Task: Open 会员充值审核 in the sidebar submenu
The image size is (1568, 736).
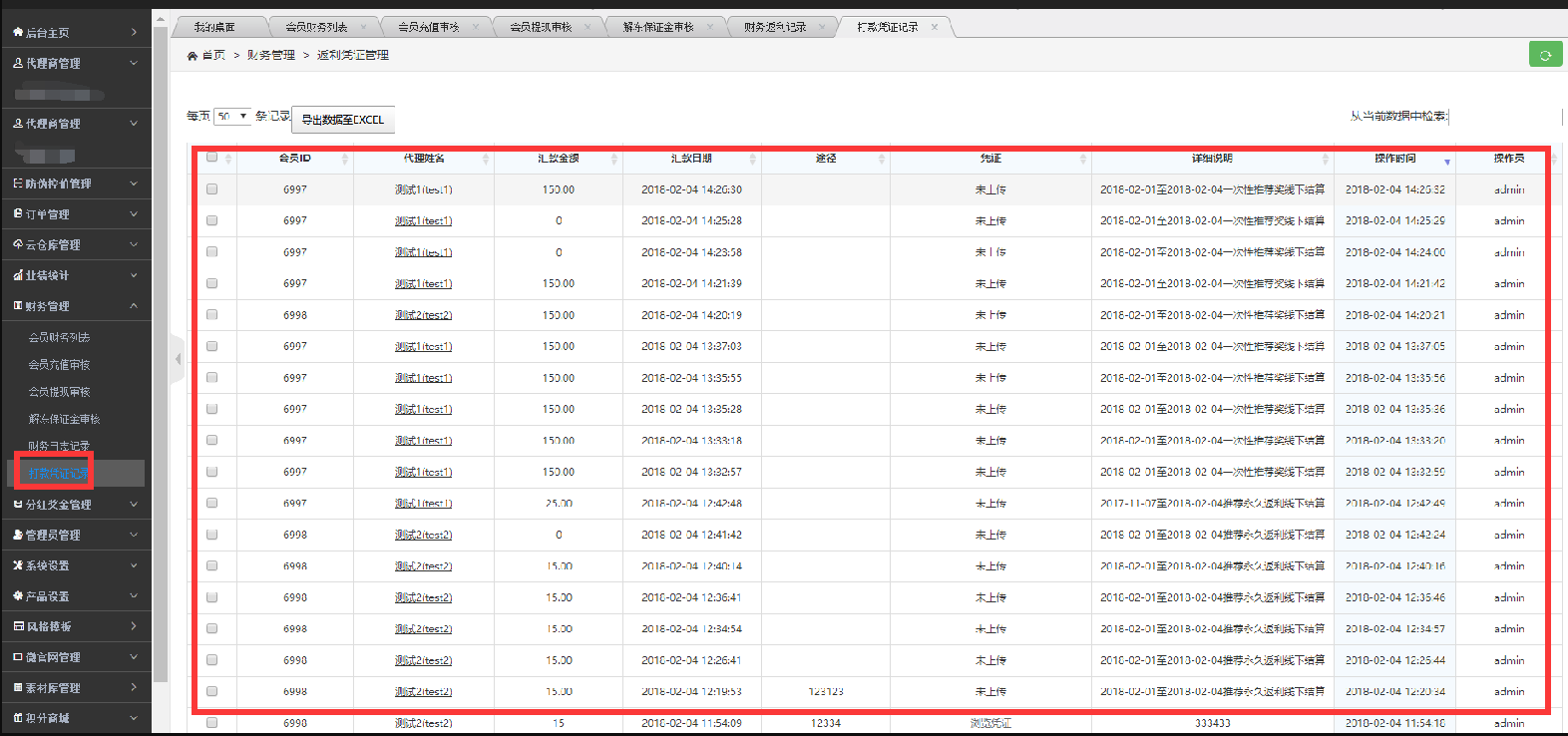Action: click(59, 364)
